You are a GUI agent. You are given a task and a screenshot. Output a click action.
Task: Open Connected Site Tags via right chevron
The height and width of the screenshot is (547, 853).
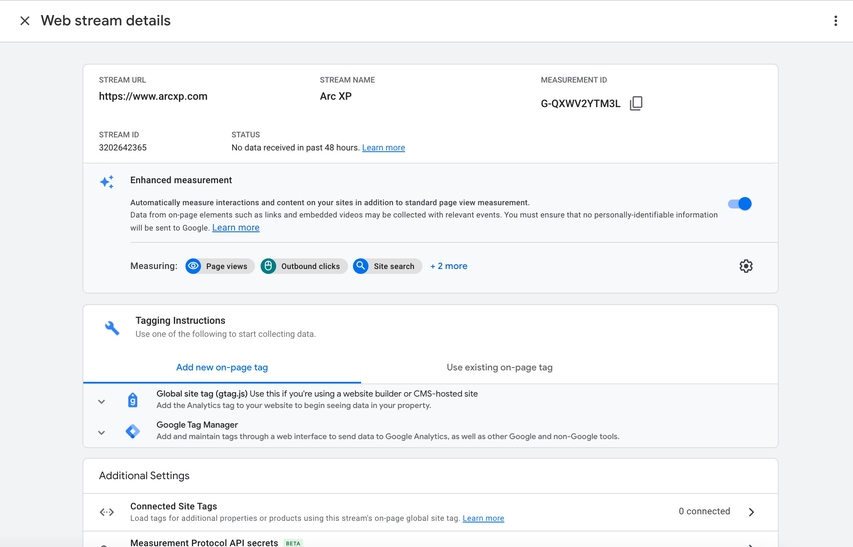(x=751, y=512)
